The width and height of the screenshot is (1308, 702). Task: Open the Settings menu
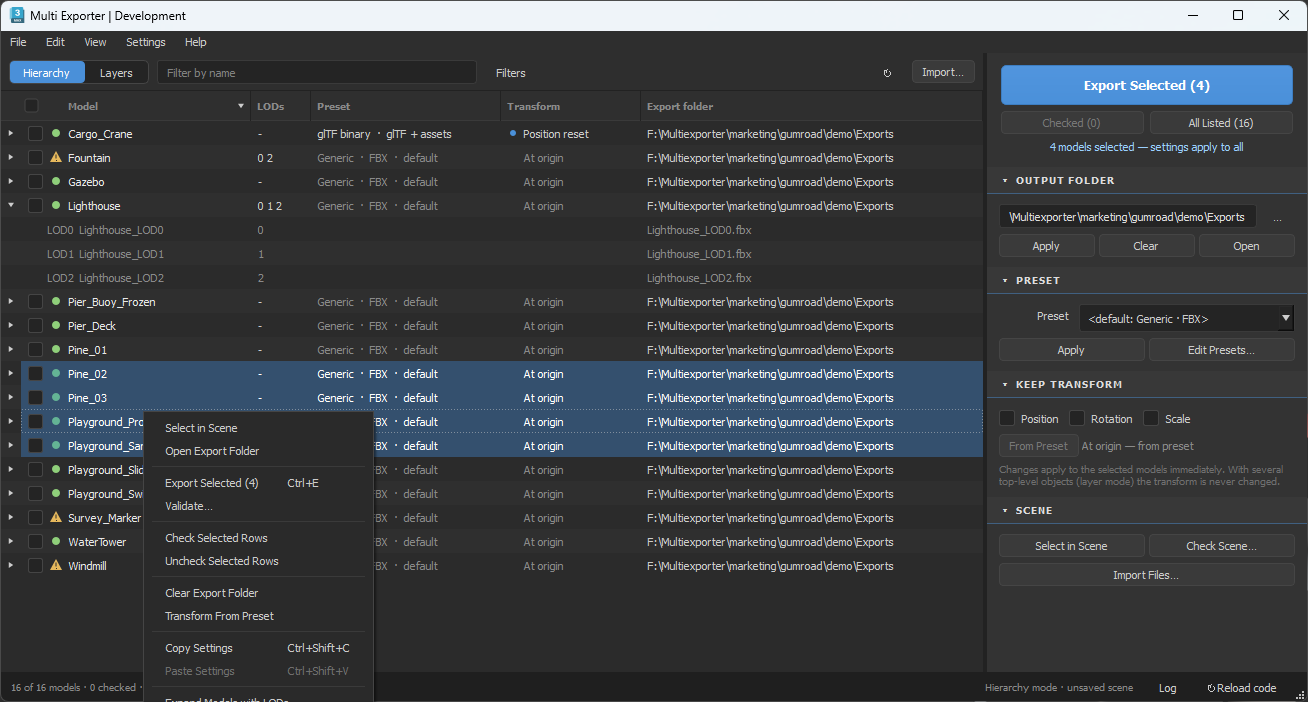click(146, 42)
